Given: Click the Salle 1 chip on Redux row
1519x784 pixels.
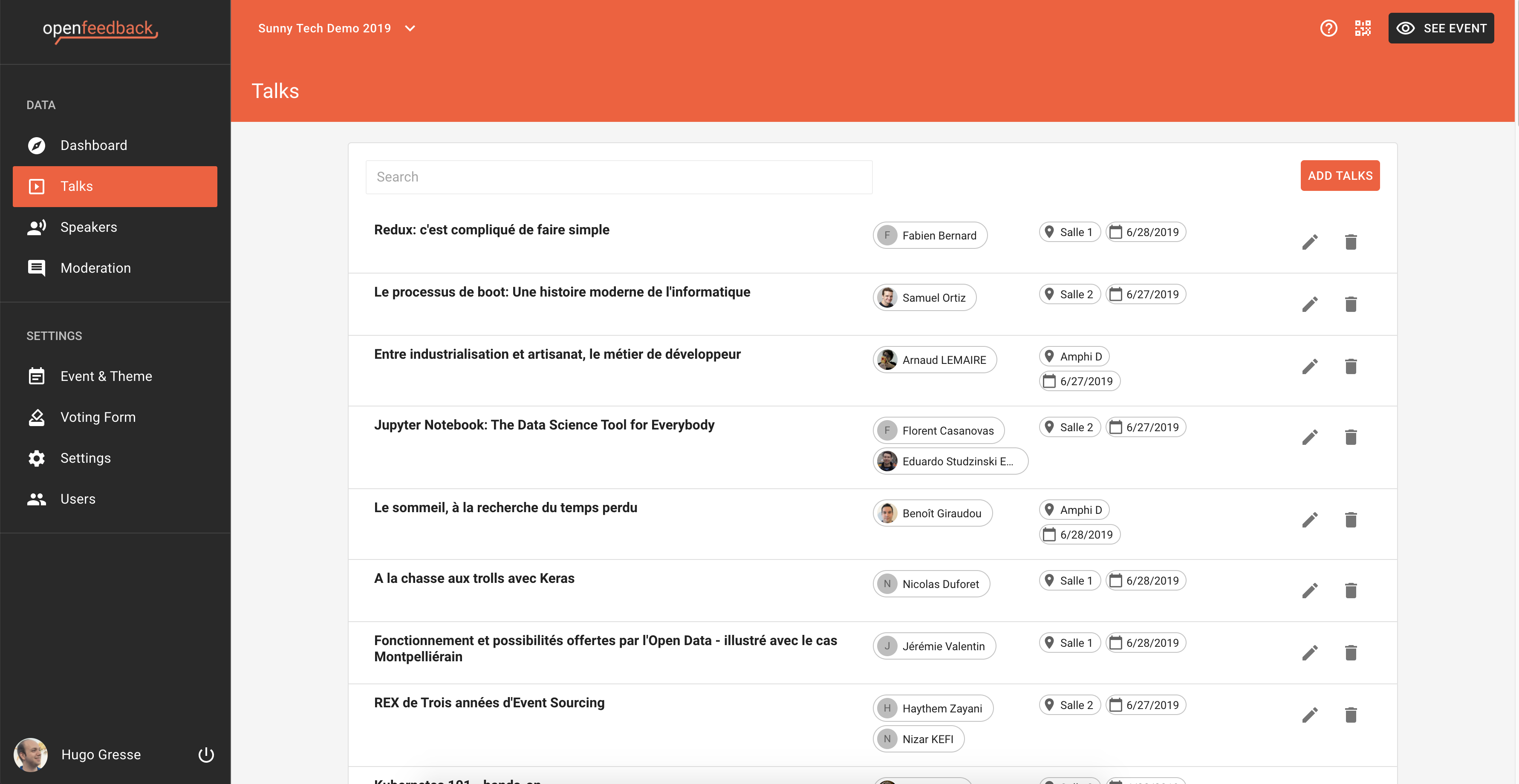Looking at the screenshot, I should pyautogui.click(x=1070, y=232).
